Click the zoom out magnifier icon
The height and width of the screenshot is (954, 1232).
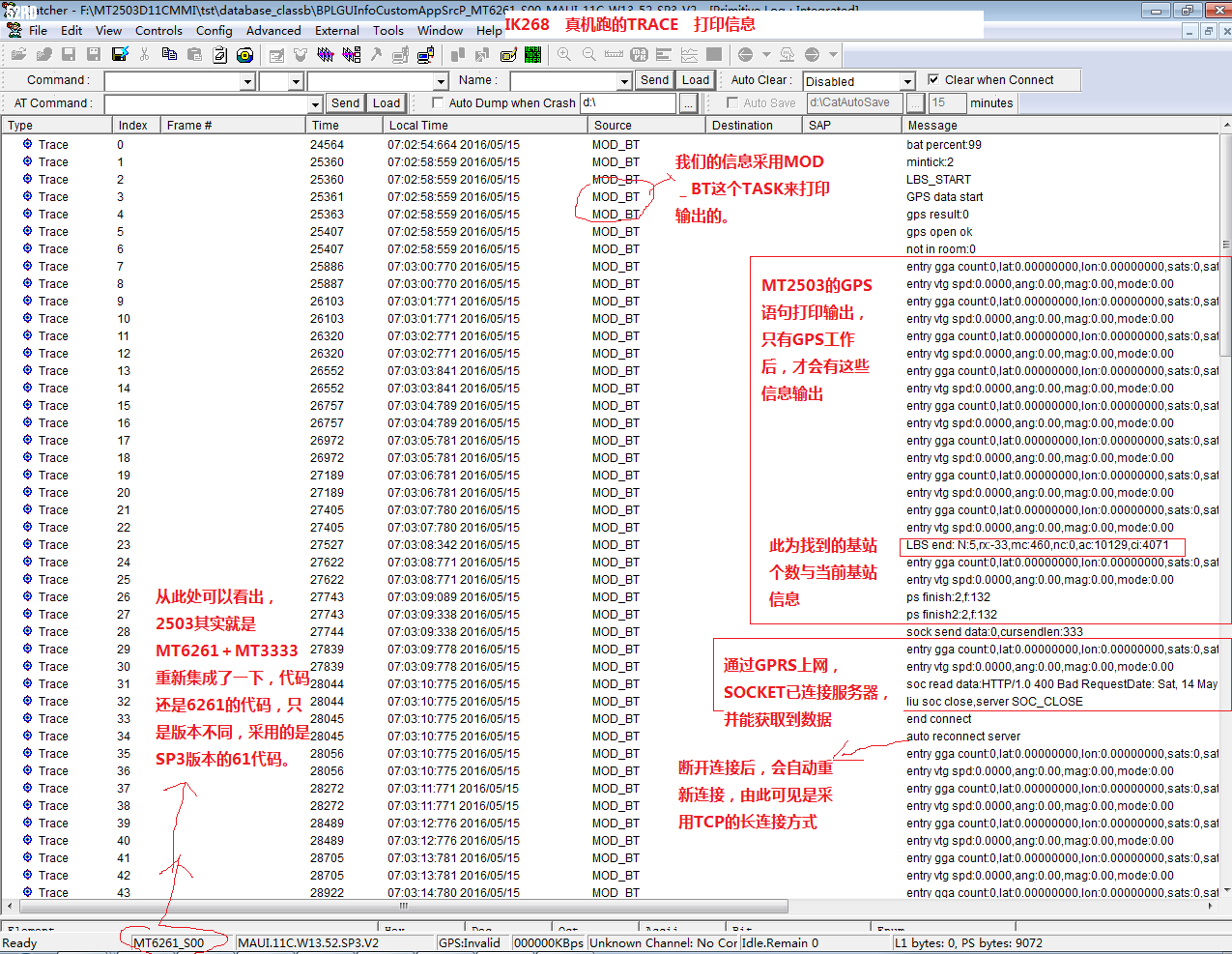(x=588, y=54)
